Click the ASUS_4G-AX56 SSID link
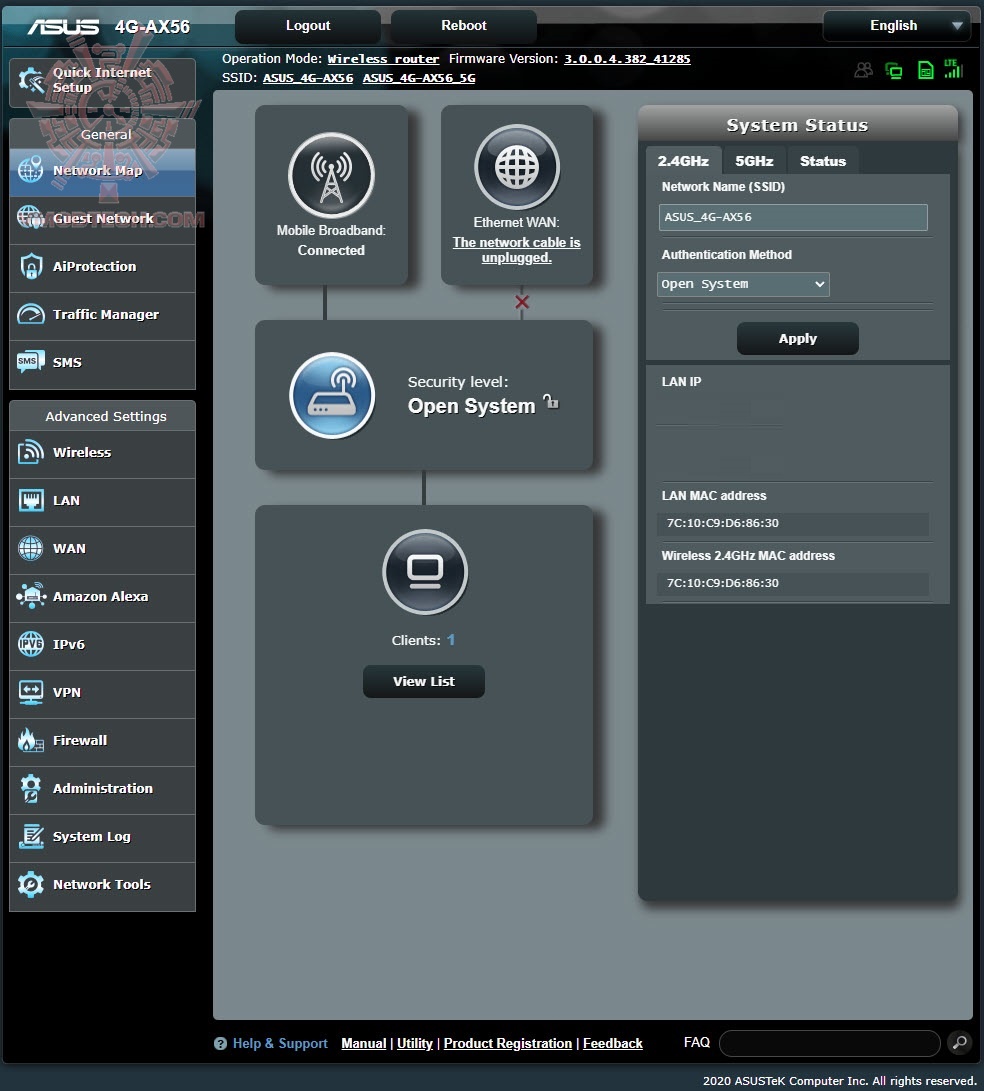 (308, 78)
